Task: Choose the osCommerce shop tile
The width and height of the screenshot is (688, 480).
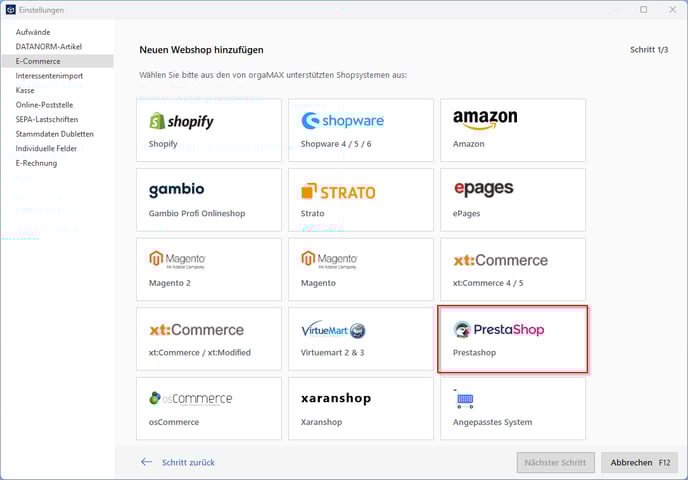Action: coord(209,408)
